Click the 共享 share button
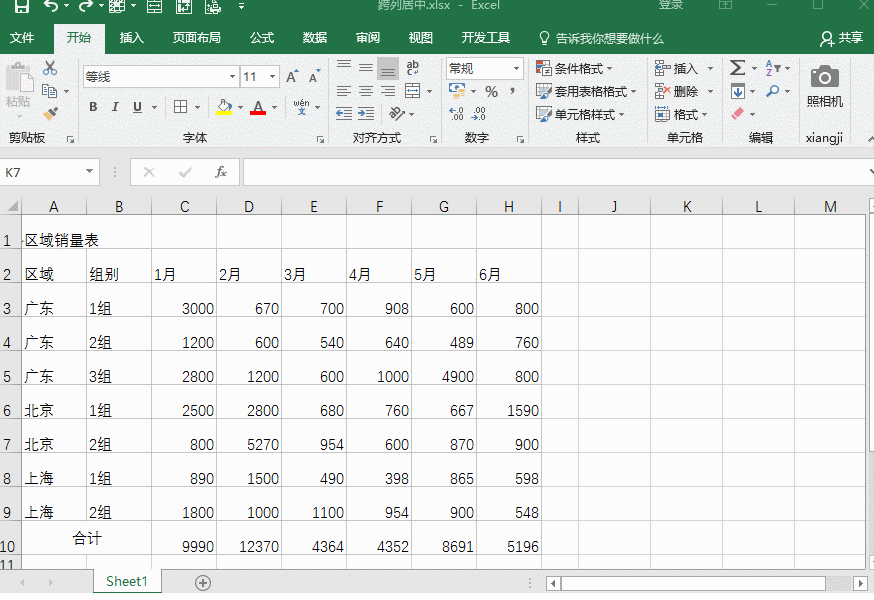874x600 pixels. point(842,38)
